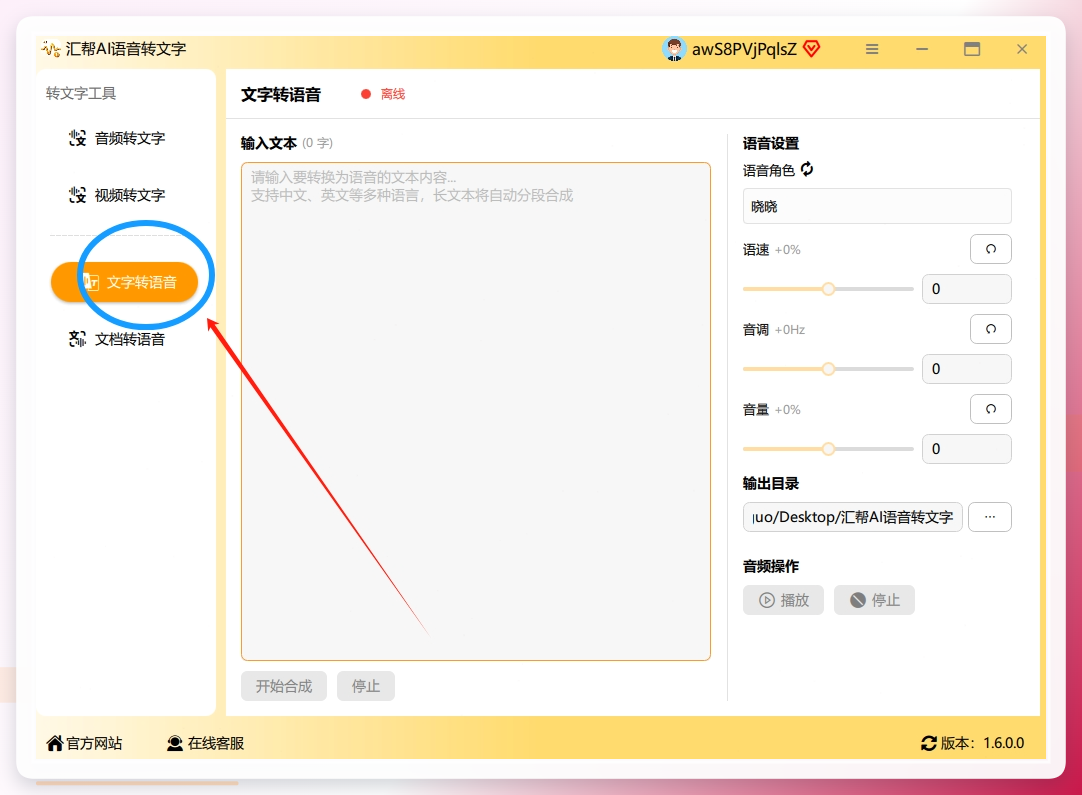Screen dimensions: 1082x795
Task: Click the 官方网站 home icon
Action: [55, 743]
